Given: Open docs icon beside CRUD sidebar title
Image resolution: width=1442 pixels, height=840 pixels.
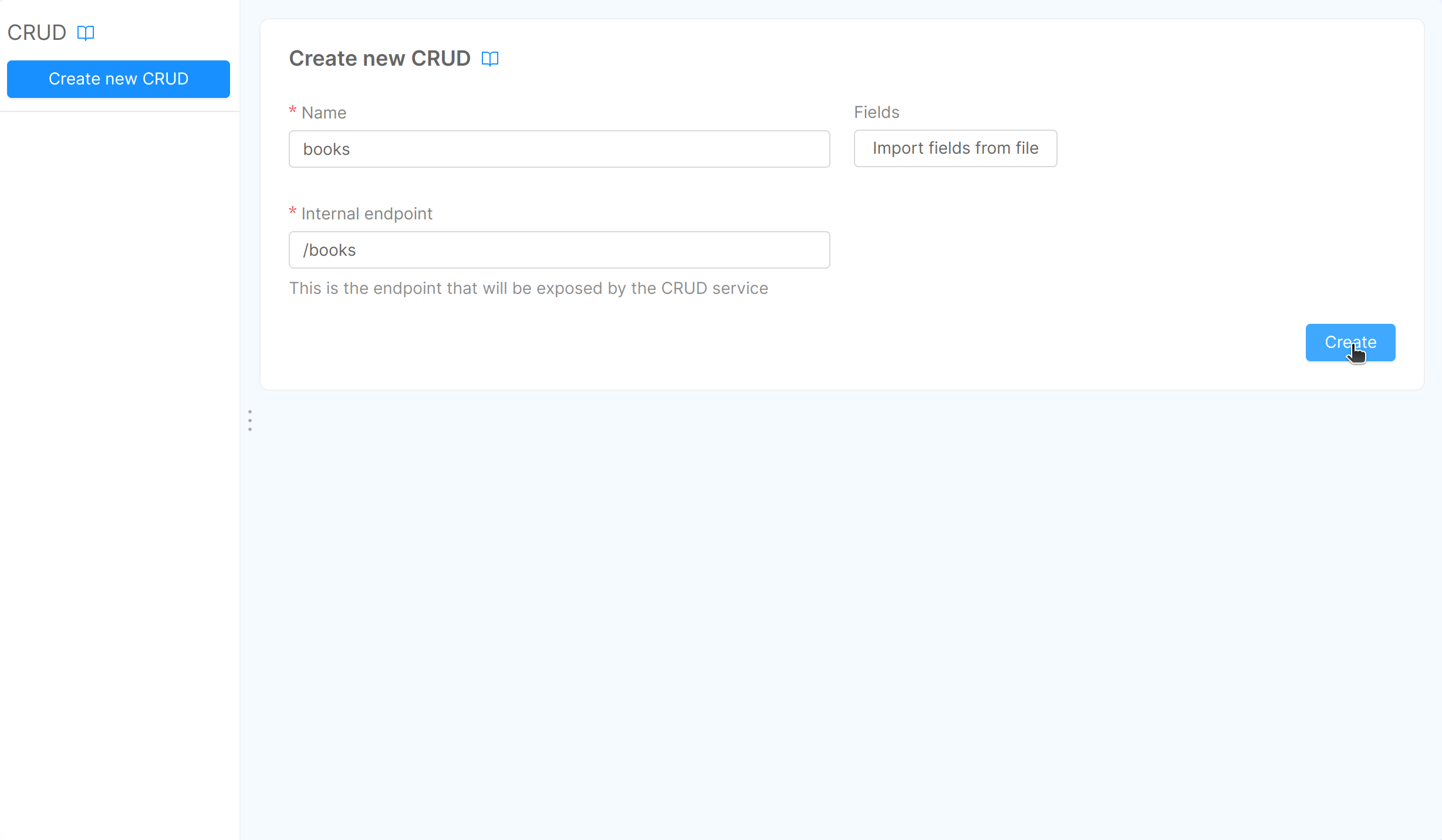Looking at the screenshot, I should coord(86,33).
